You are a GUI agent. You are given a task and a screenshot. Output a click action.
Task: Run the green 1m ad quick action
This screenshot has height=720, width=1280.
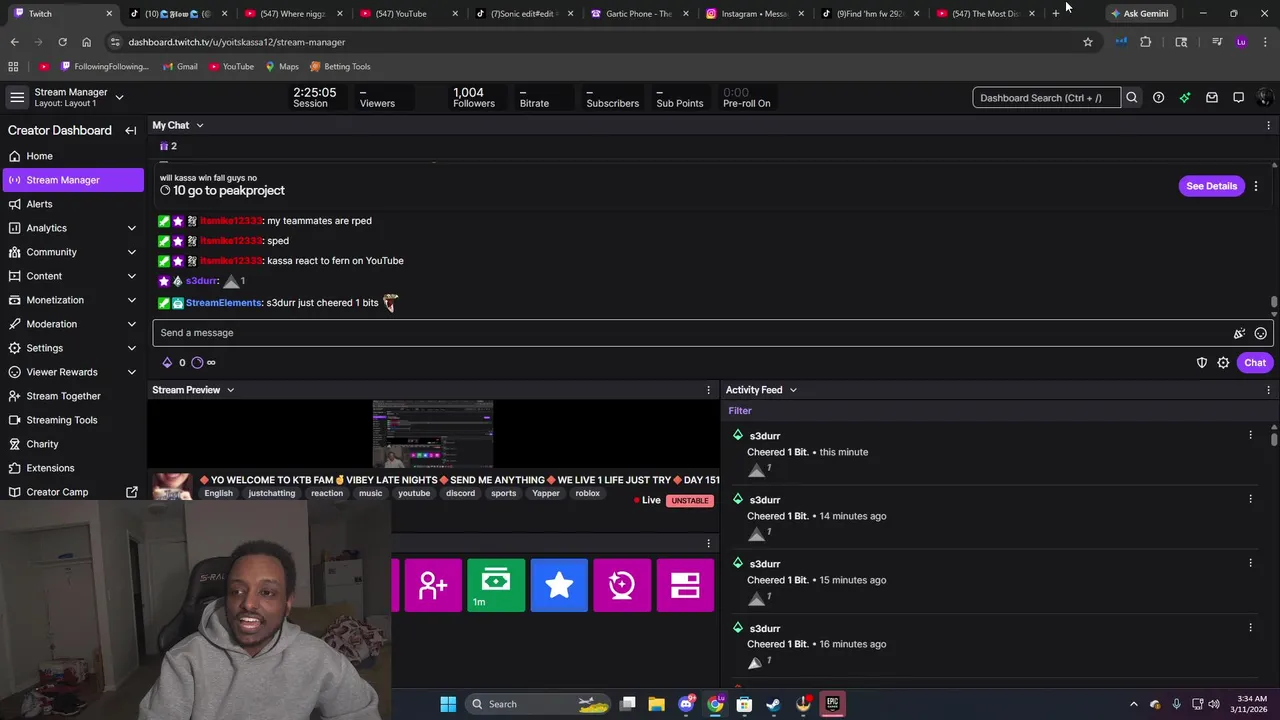click(x=496, y=585)
